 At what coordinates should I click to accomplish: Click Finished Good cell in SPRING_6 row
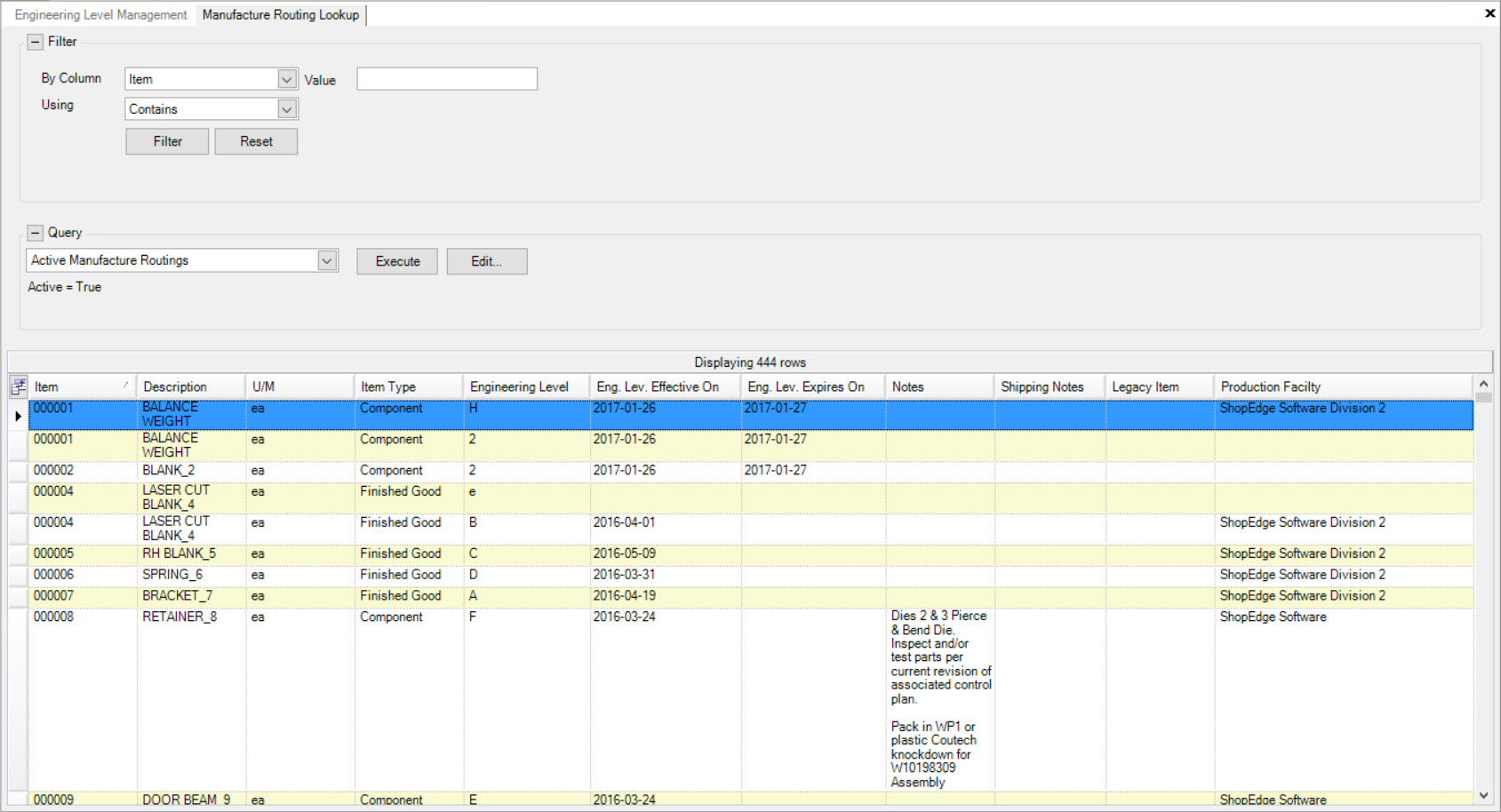pyautogui.click(x=409, y=576)
